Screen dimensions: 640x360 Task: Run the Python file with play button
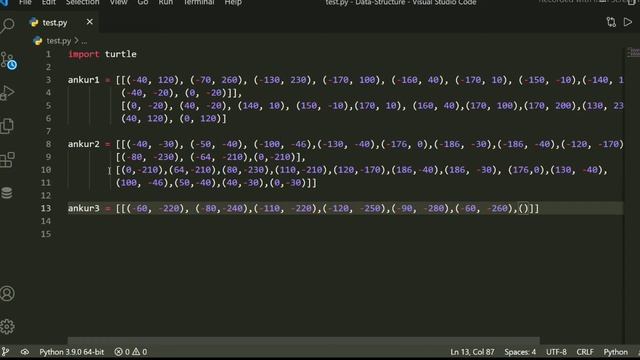[628, 22]
